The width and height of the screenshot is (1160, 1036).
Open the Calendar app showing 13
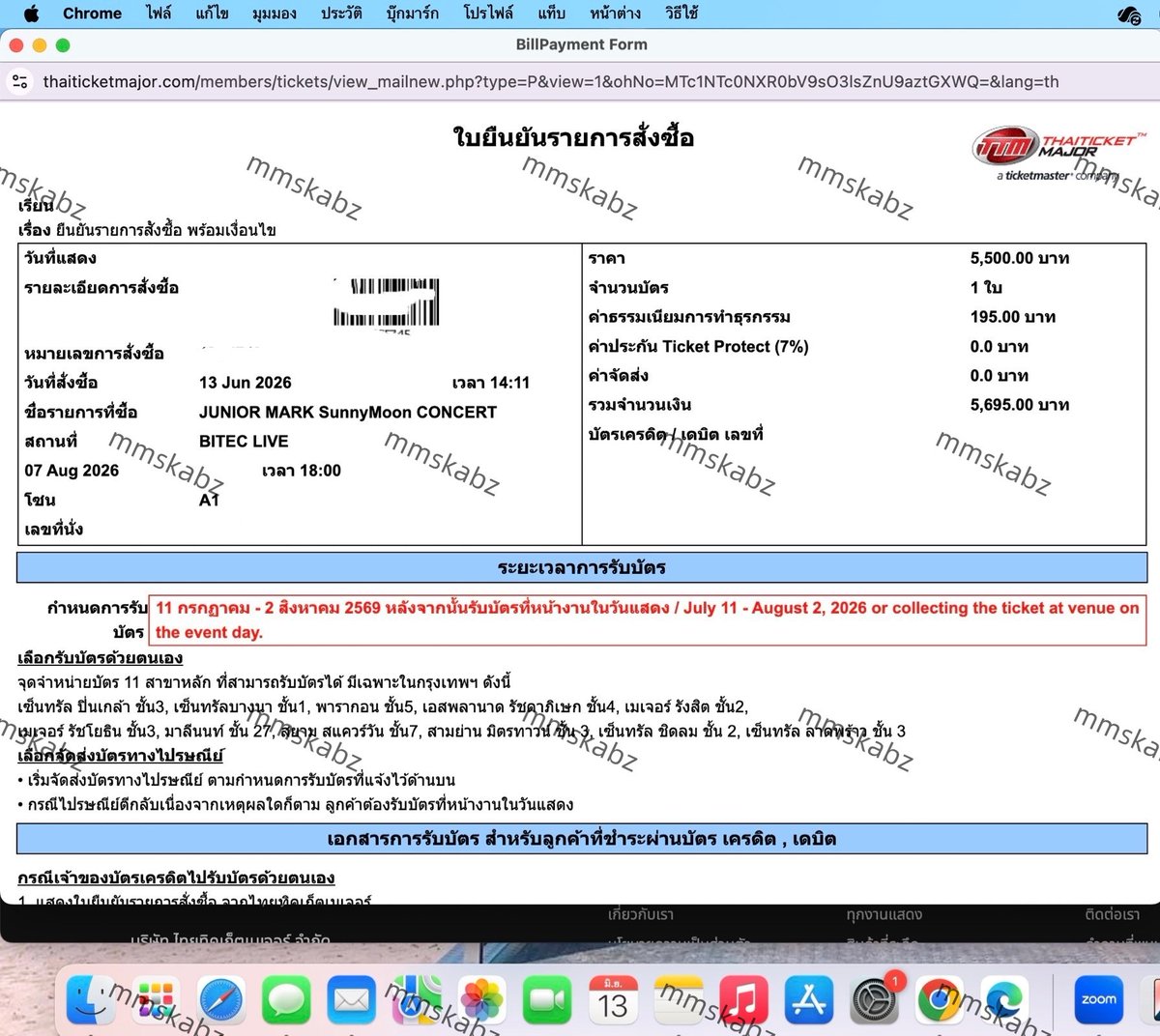click(x=613, y=999)
